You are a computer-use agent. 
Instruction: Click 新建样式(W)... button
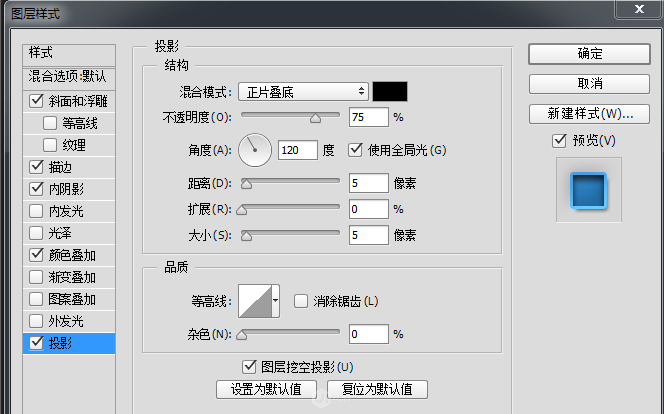pyautogui.click(x=589, y=114)
